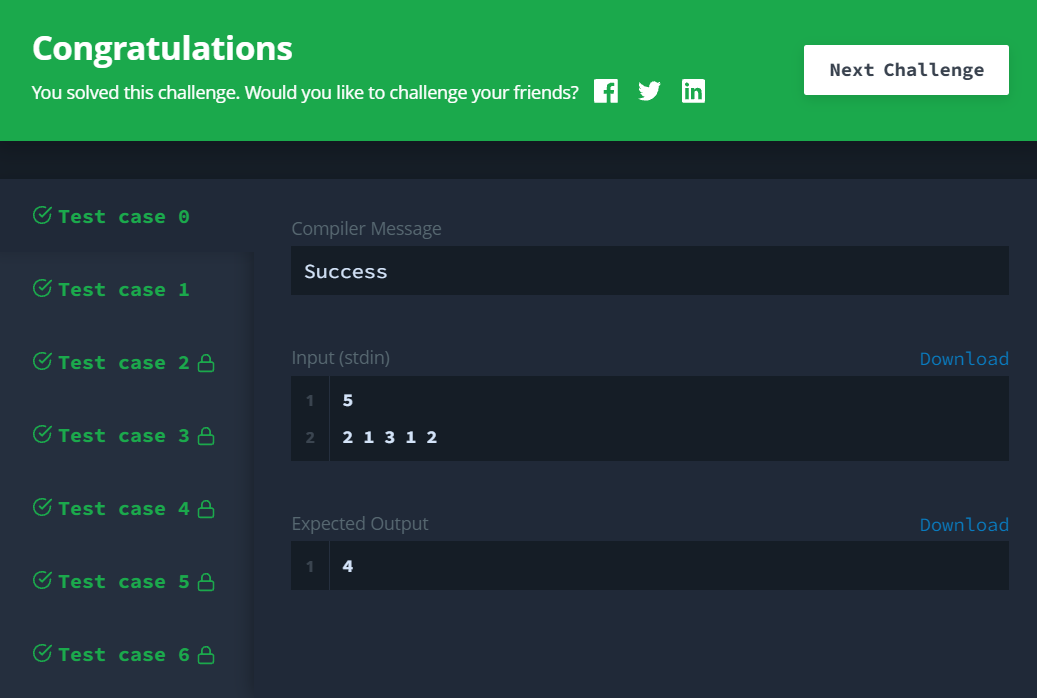
Task: Click the lock icon on Test case 6
Action: [x=206, y=654]
